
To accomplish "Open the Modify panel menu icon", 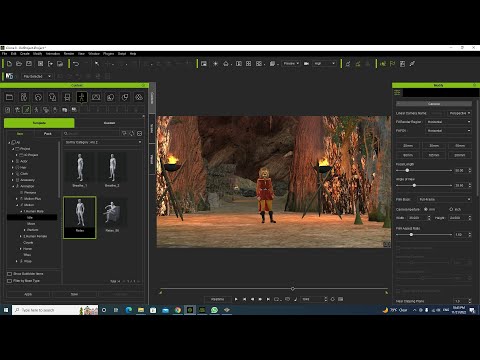I will [397, 93].
